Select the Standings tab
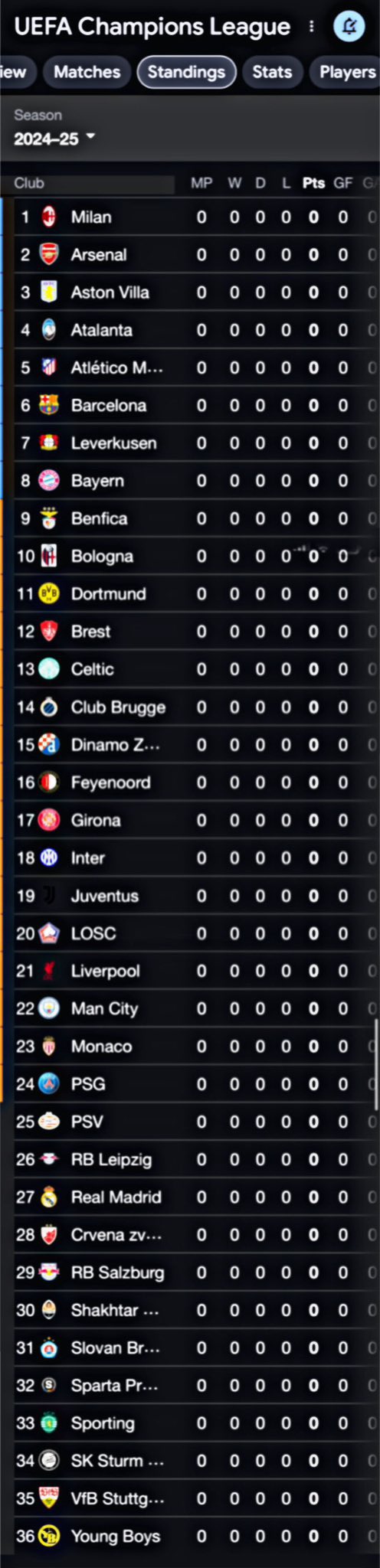The width and height of the screenshot is (380, 1568). (186, 72)
